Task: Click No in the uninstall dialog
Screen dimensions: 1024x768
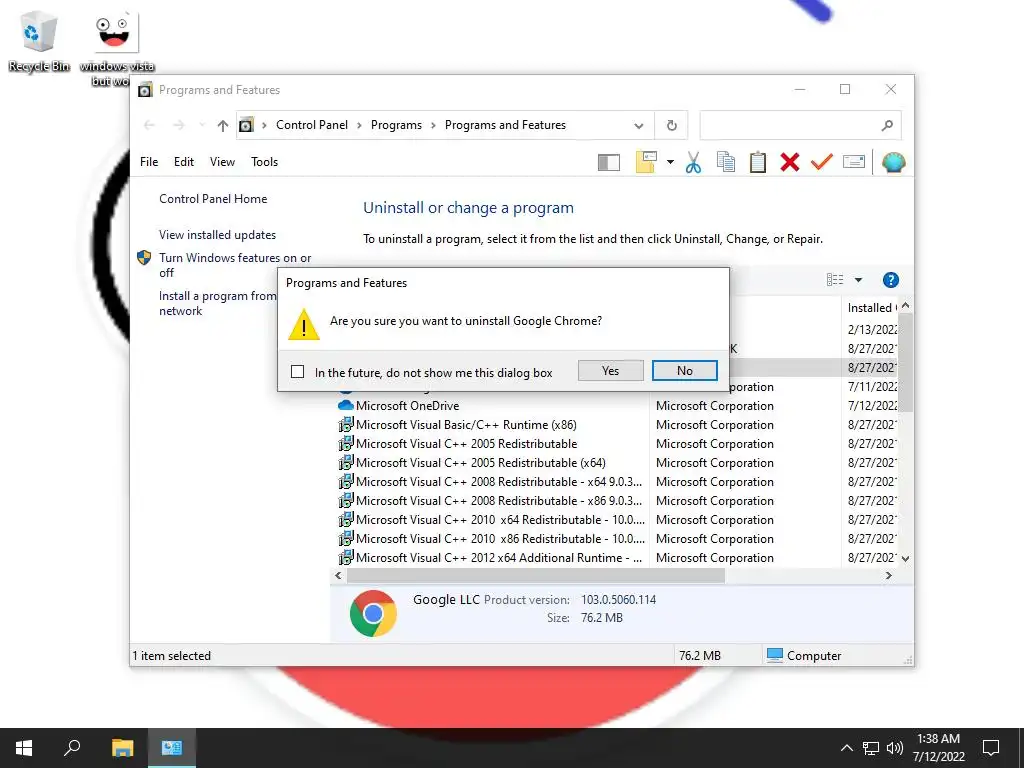Action: tap(684, 371)
